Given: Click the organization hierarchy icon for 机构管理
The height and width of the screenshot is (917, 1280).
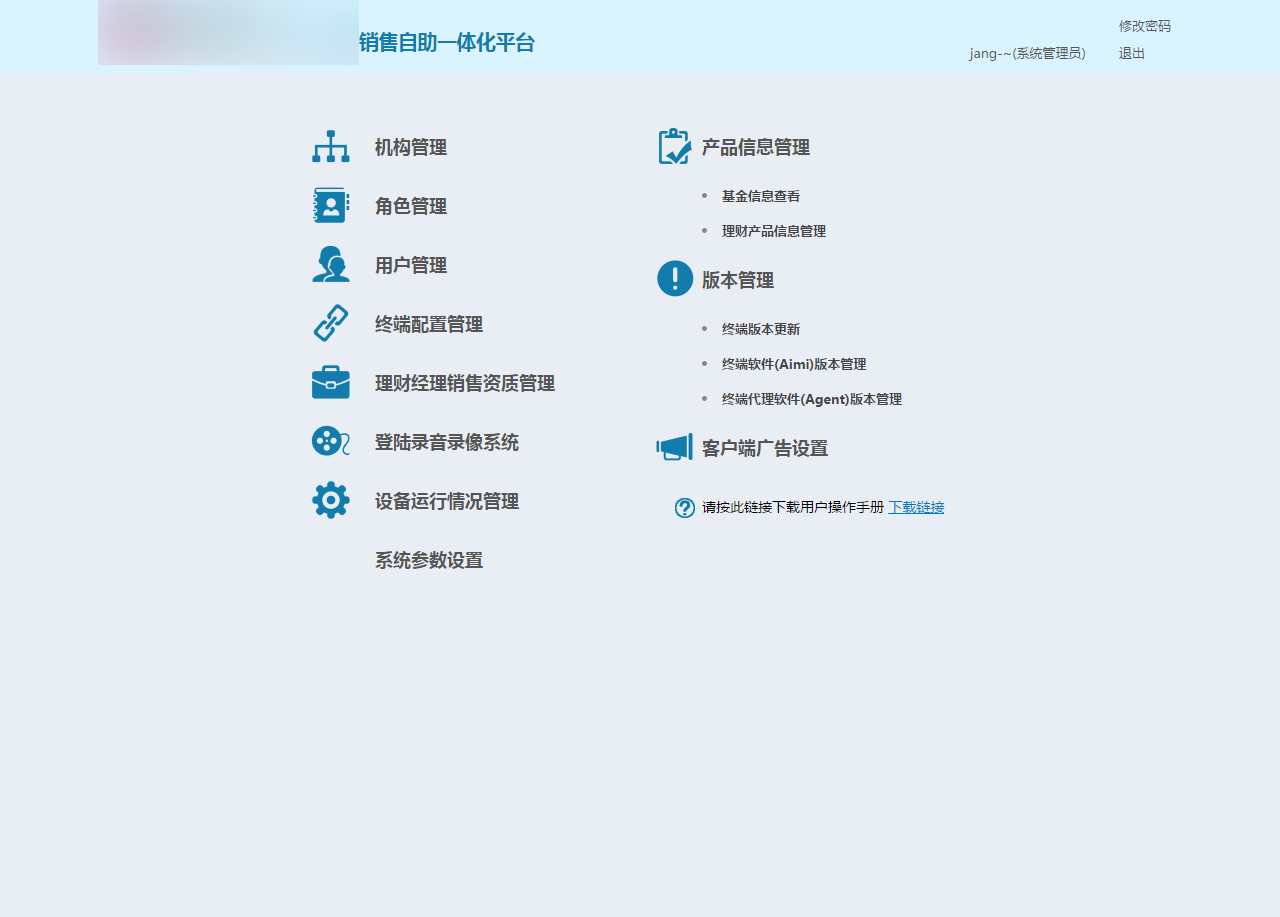Looking at the screenshot, I should 330,147.
